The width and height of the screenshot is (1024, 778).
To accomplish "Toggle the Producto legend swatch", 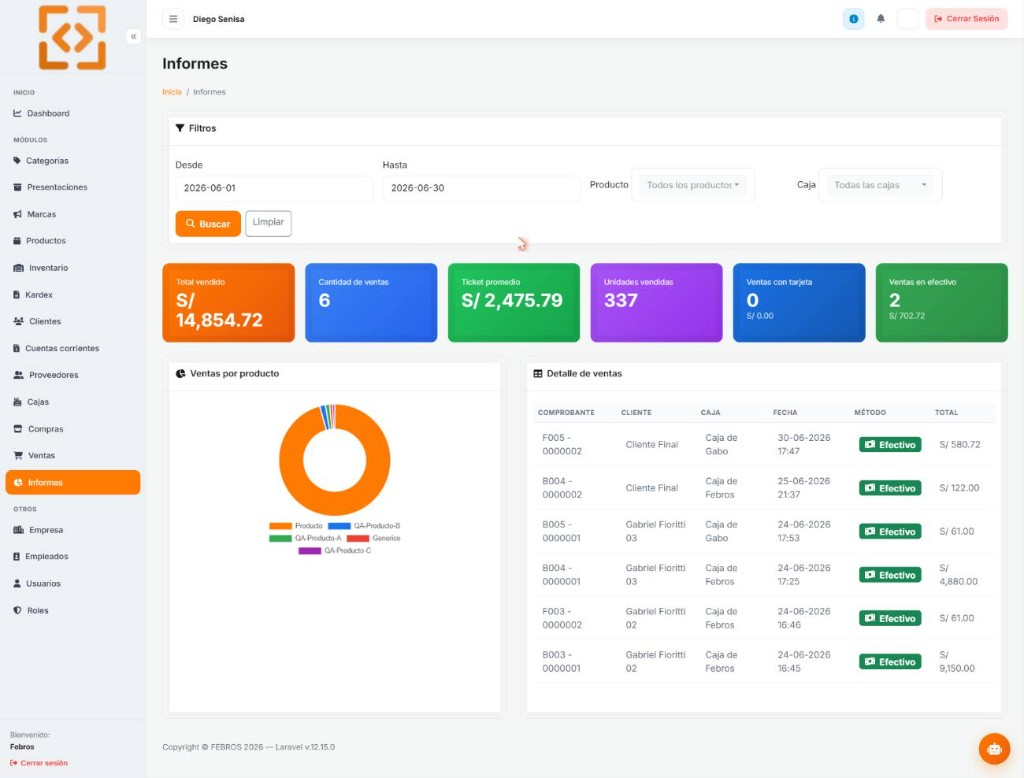I will point(280,526).
